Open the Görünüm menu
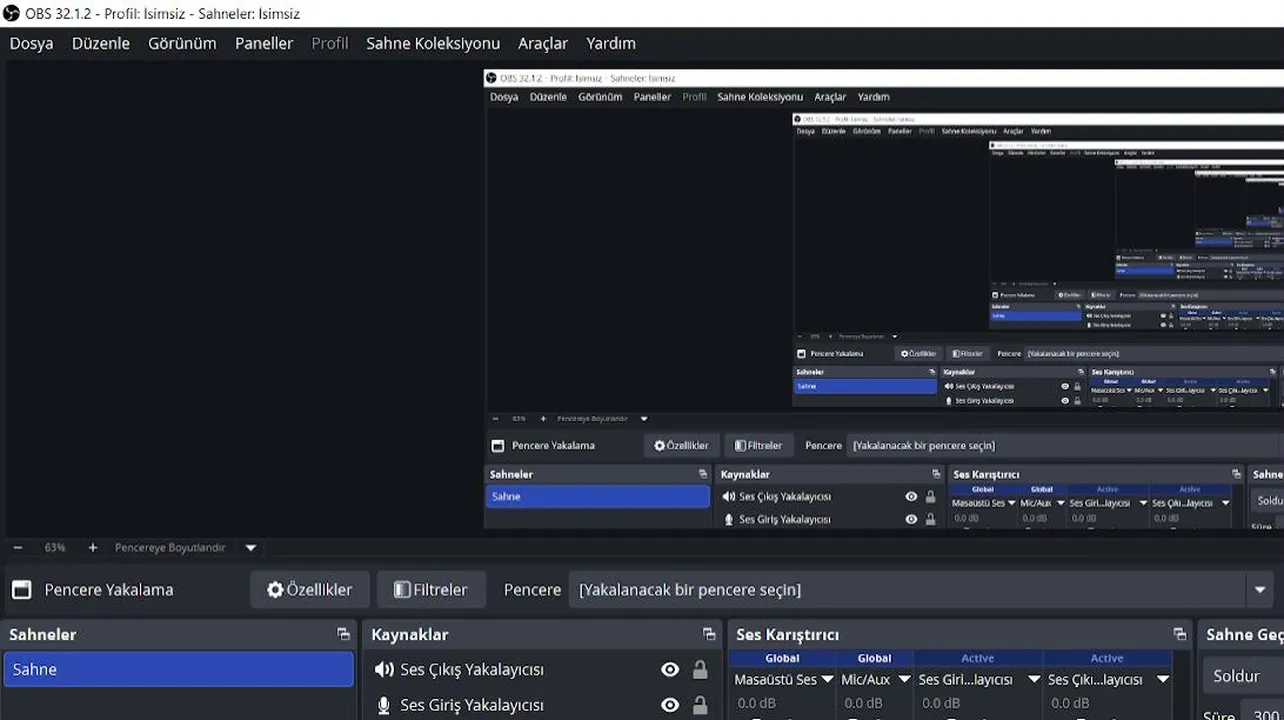This screenshot has width=1284, height=720. tap(182, 43)
